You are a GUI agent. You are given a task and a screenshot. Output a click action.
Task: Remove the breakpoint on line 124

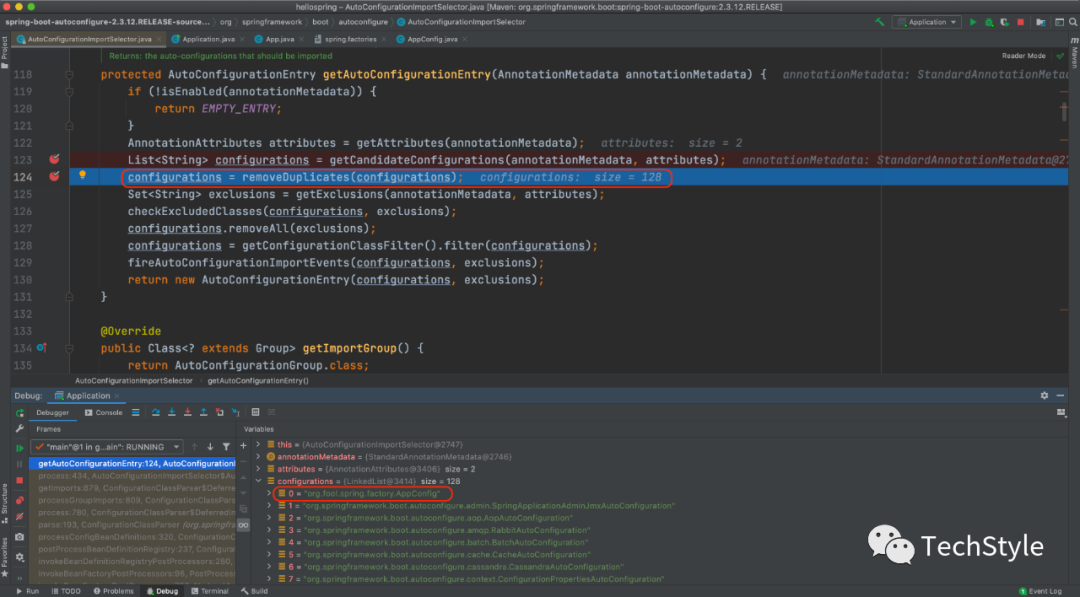[54, 177]
